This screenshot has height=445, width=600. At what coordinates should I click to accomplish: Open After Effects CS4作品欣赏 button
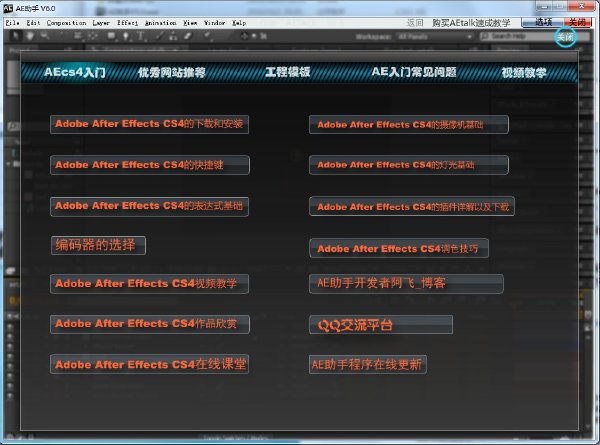tap(150, 324)
